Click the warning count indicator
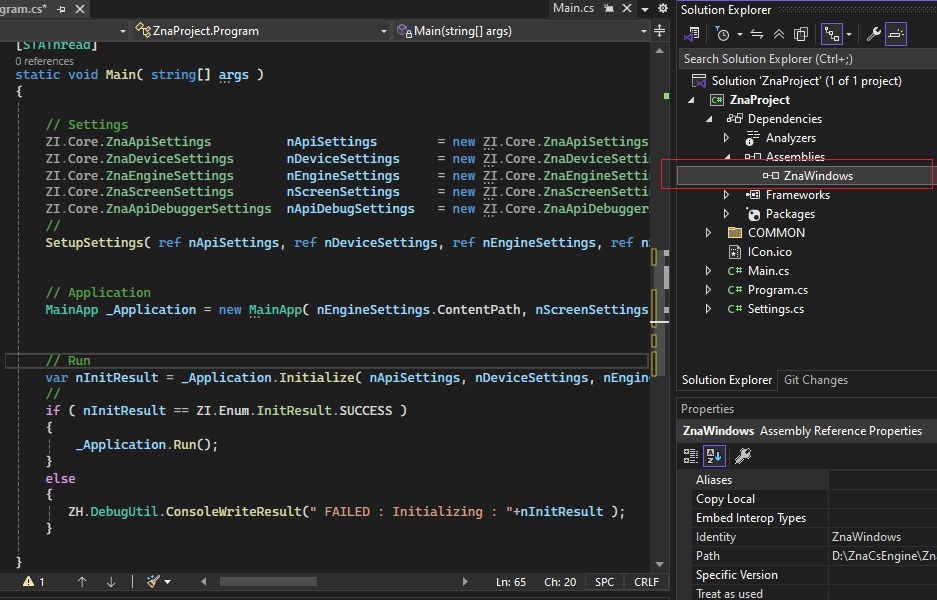The height and width of the screenshot is (604, 937). pyautogui.click(x=33, y=582)
